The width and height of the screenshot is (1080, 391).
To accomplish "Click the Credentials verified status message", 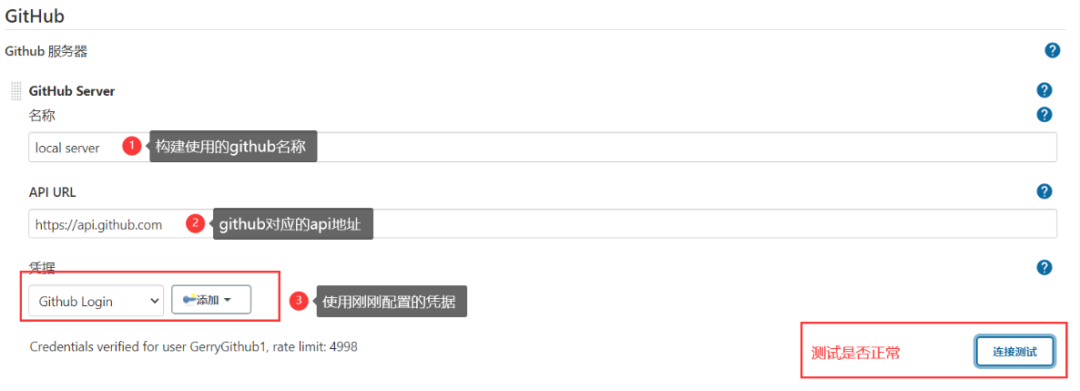I will [194, 346].
